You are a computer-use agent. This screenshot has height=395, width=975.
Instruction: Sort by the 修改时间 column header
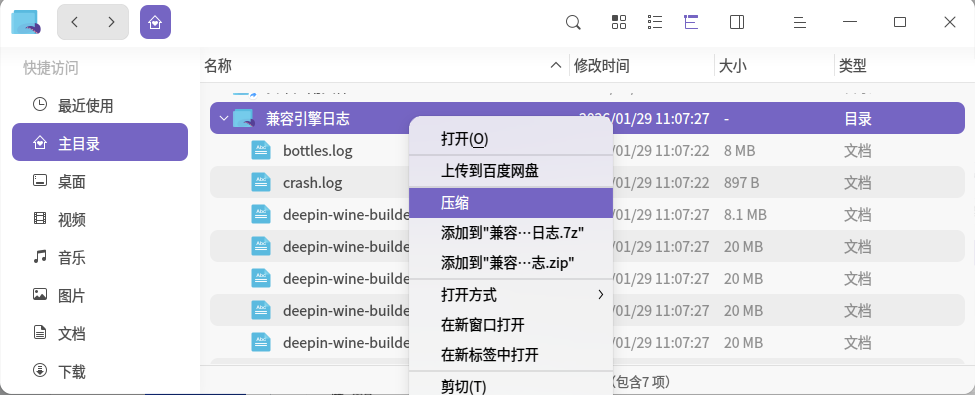point(601,65)
